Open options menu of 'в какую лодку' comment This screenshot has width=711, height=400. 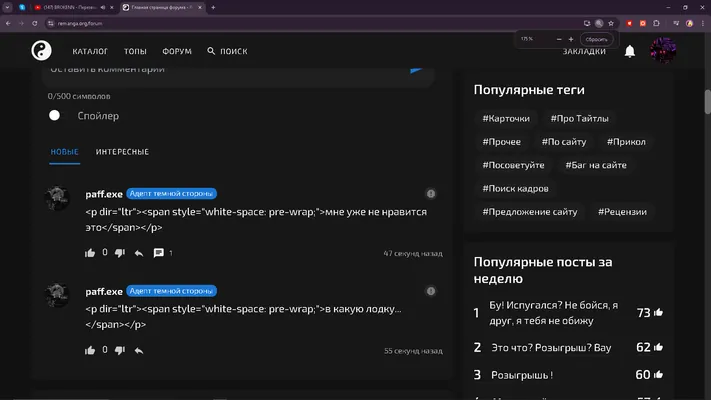[431, 291]
